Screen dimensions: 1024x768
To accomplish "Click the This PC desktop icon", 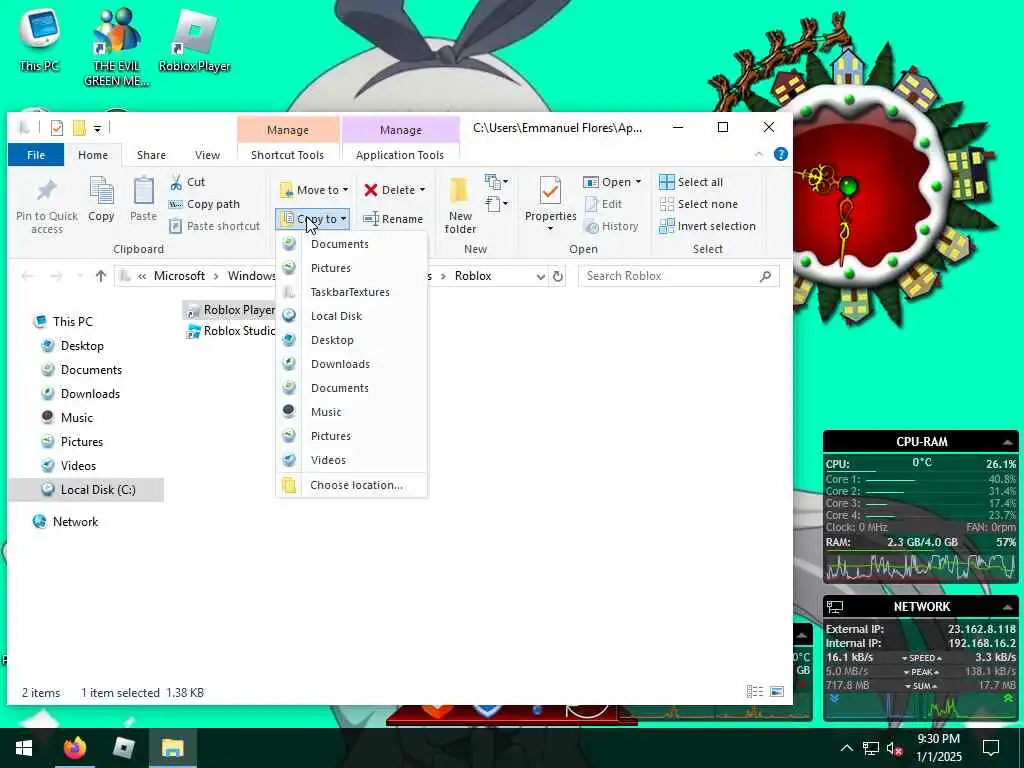I will tap(39, 38).
